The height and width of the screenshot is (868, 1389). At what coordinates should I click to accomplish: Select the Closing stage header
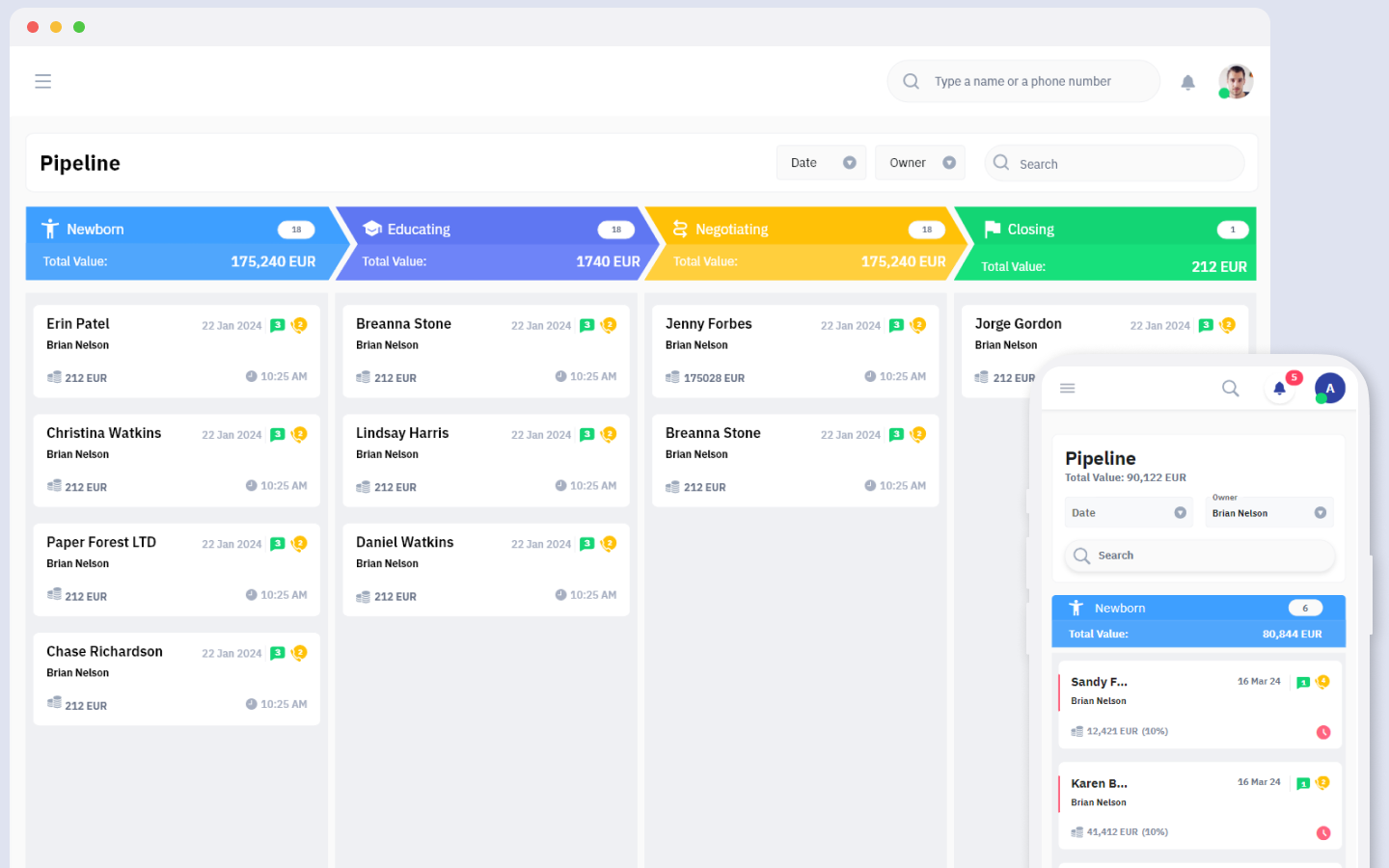tap(1107, 243)
